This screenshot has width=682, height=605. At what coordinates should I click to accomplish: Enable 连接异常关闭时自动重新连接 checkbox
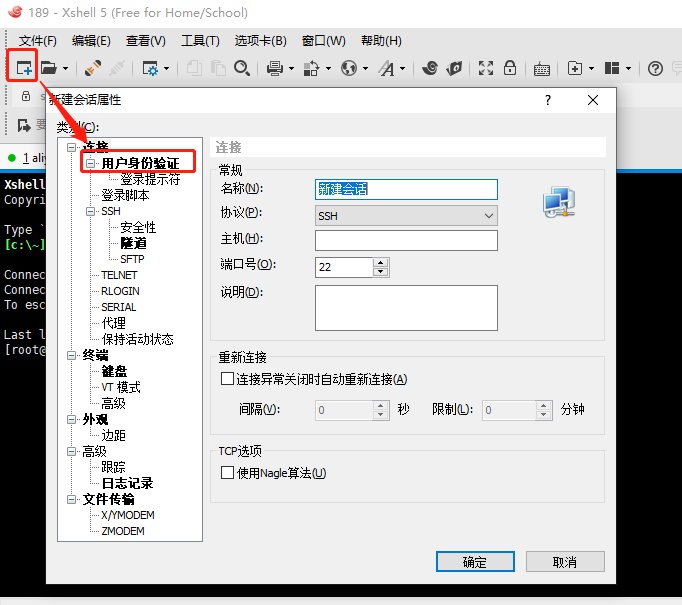click(227, 379)
